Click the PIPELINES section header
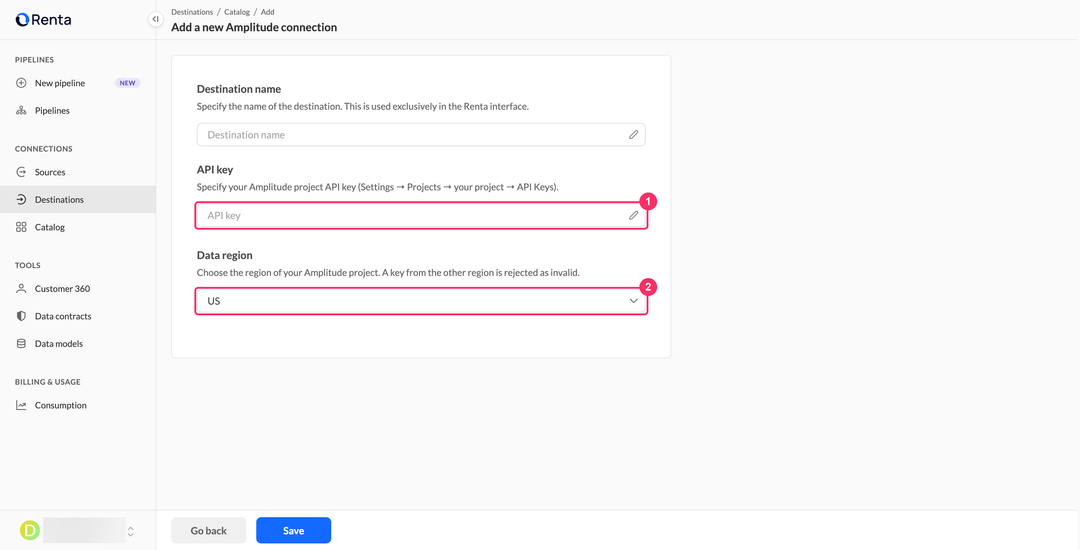 (34, 60)
